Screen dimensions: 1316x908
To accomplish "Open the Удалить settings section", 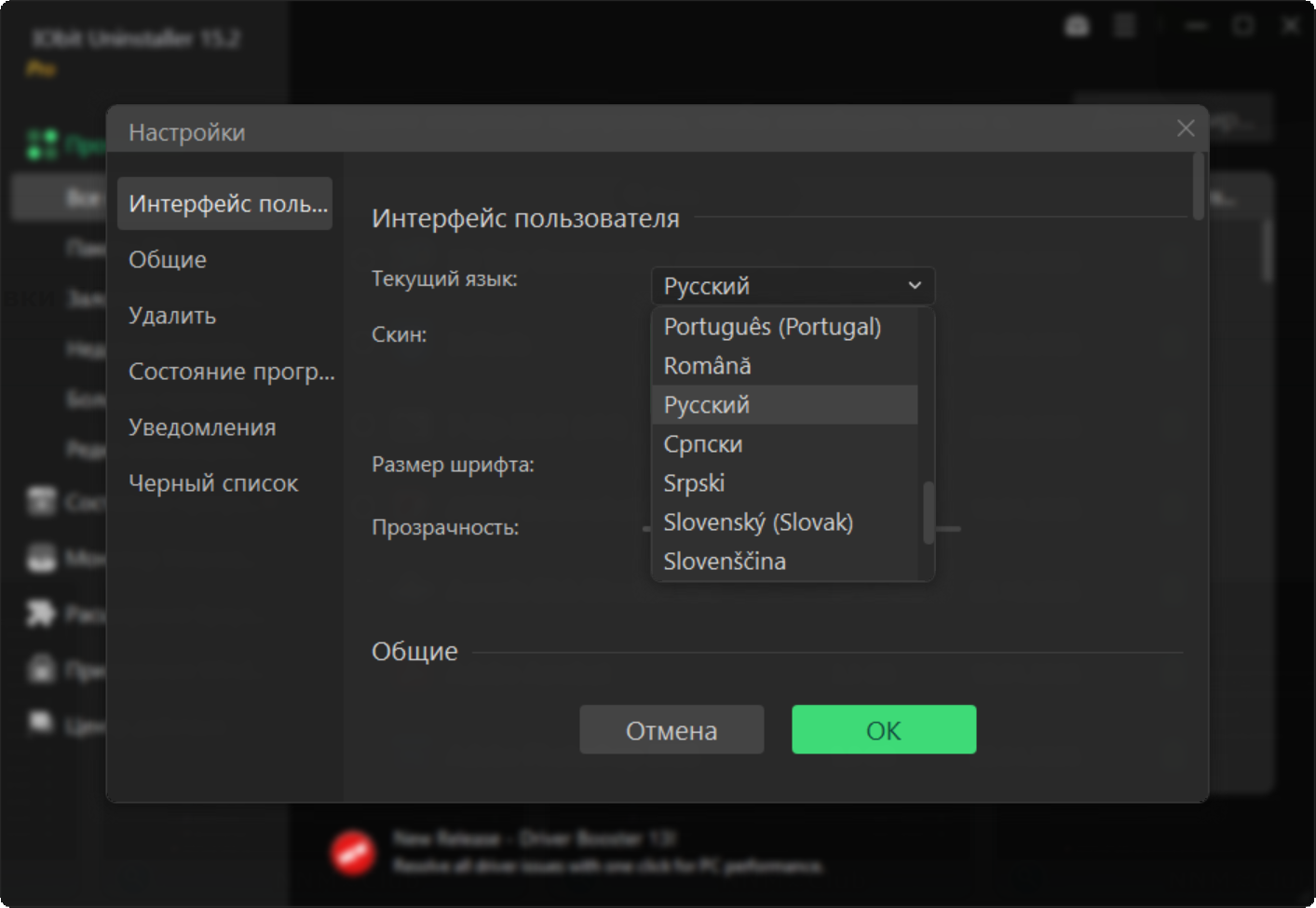I will click(172, 316).
